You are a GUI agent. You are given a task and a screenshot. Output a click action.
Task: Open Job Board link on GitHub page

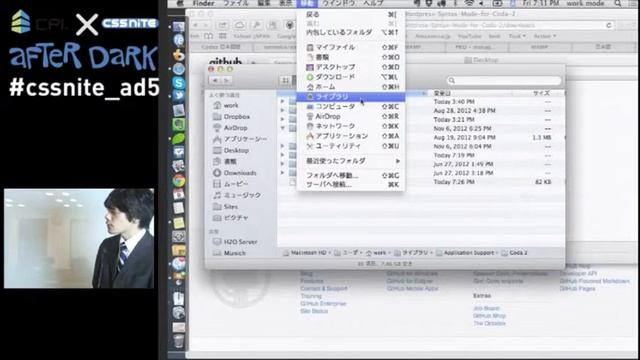[x=487, y=309]
